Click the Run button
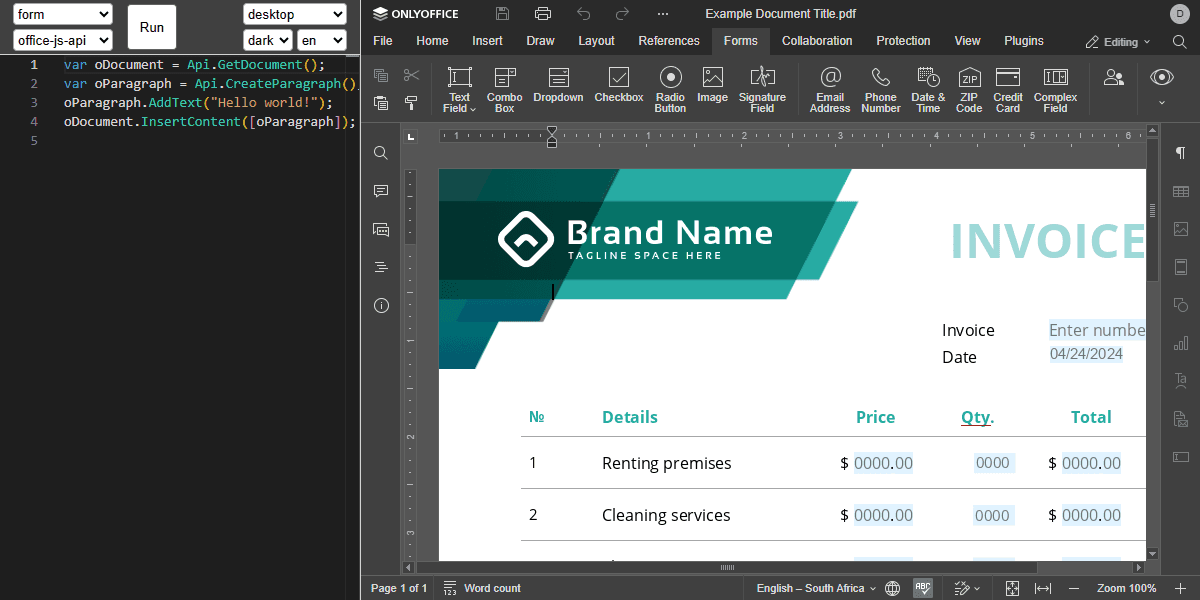Viewport: 1200px width, 600px height. coord(152,27)
